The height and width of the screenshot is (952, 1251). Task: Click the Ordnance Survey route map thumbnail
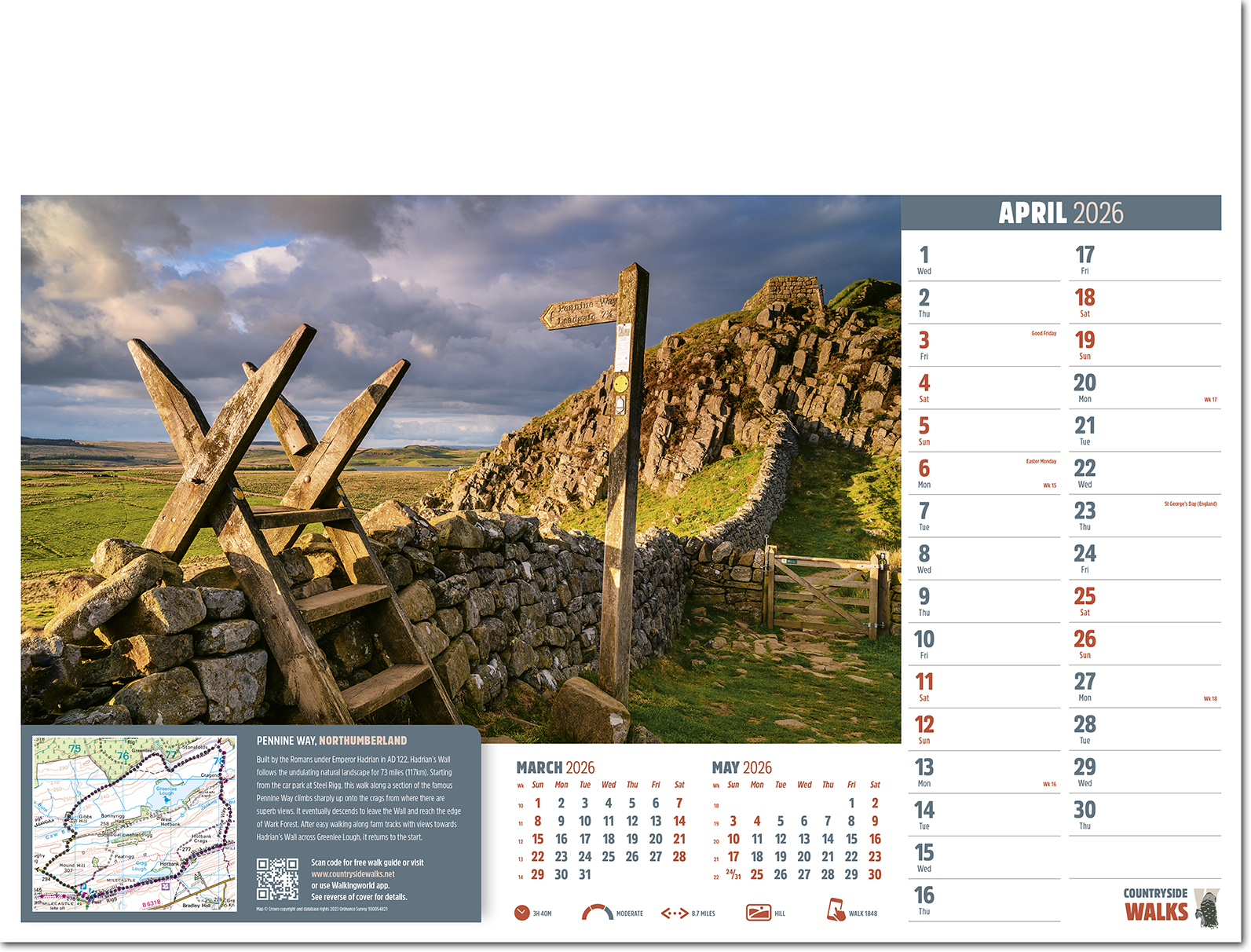click(x=134, y=823)
